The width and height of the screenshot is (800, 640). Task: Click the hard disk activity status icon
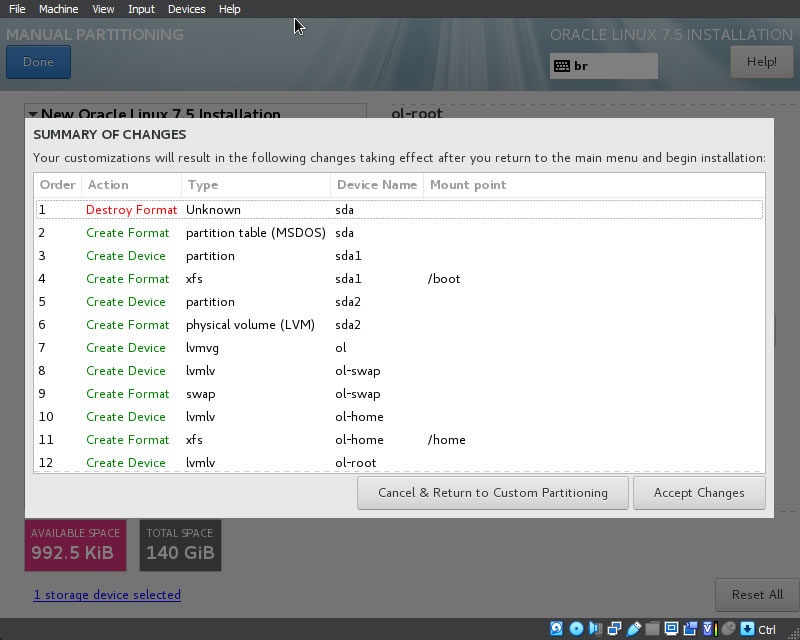coord(557,628)
